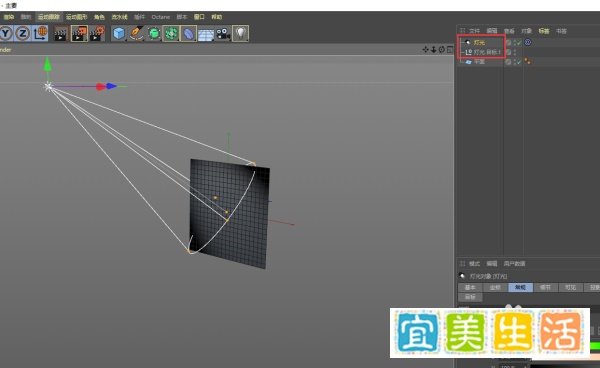Open Attribute Manager 用户数据 menu
The image size is (600, 368).
[514, 264]
